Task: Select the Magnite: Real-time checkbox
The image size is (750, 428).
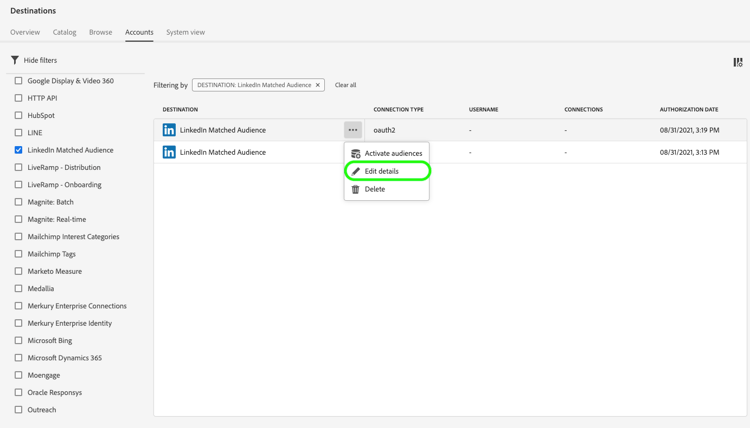Action: (x=18, y=219)
